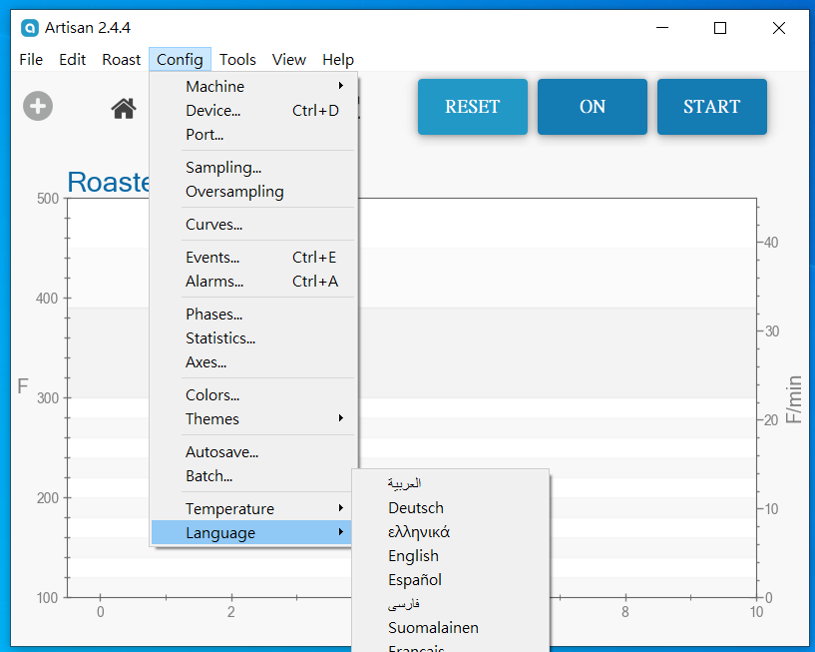Open Curves... dialog
Image resolution: width=815 pixels, height=652 pixels.
tap(253, 224)
